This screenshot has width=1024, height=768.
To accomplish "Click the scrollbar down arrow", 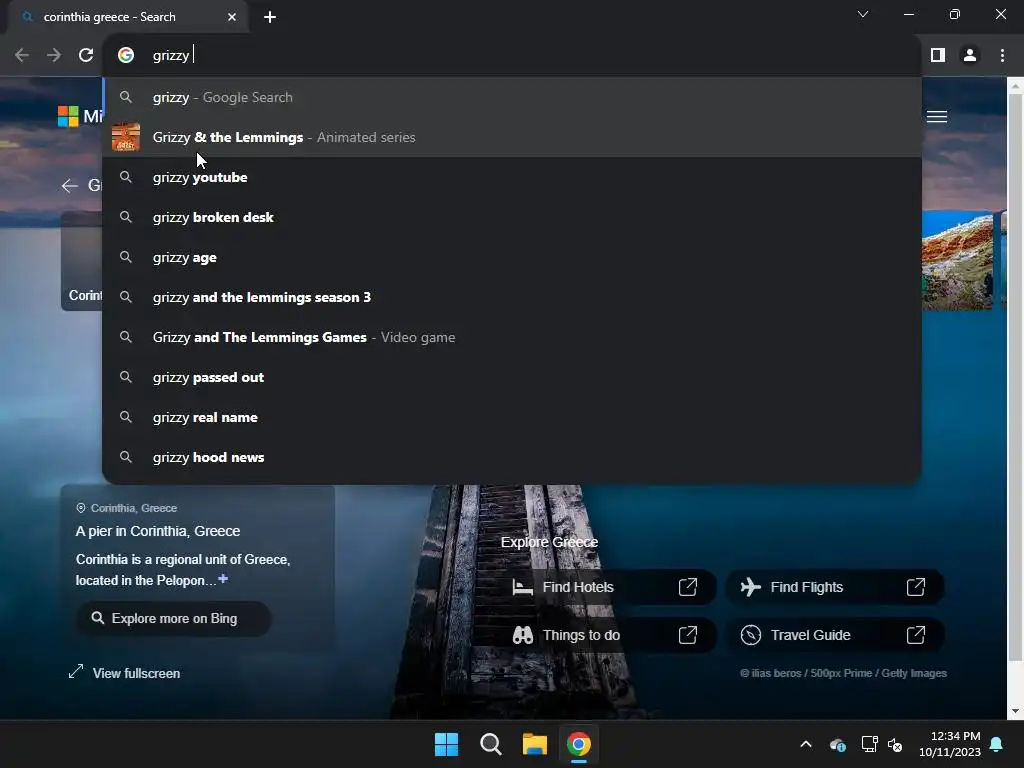I will [1015, 711].
